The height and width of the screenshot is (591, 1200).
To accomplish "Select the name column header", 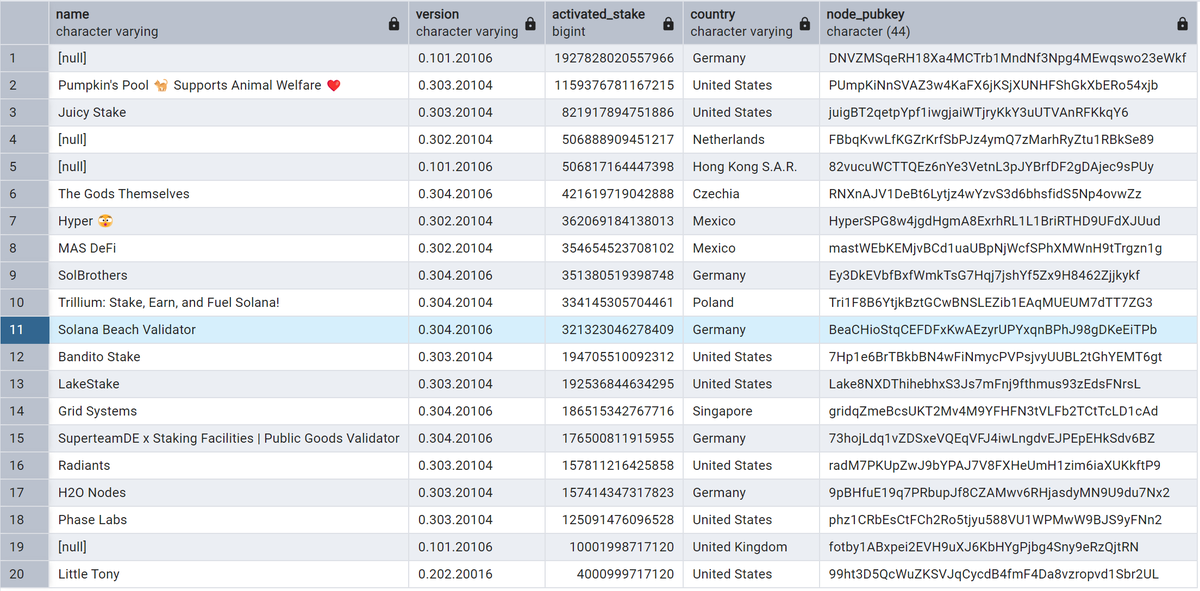I will tap(228, 23).
